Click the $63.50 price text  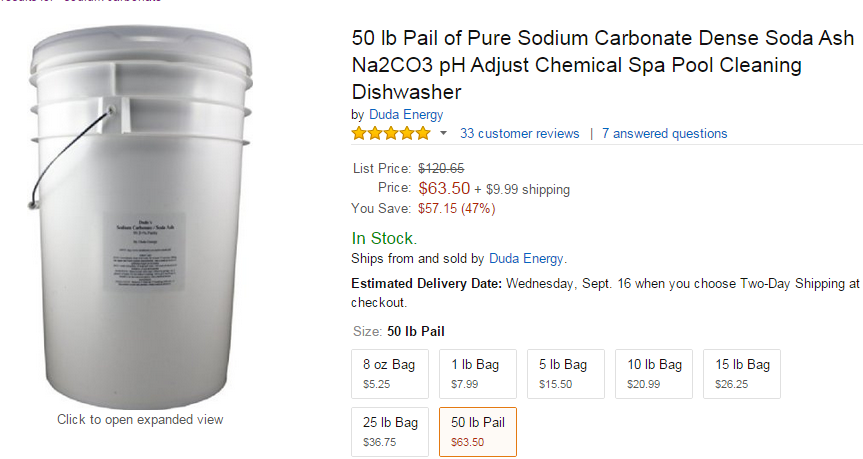point(444,188)
